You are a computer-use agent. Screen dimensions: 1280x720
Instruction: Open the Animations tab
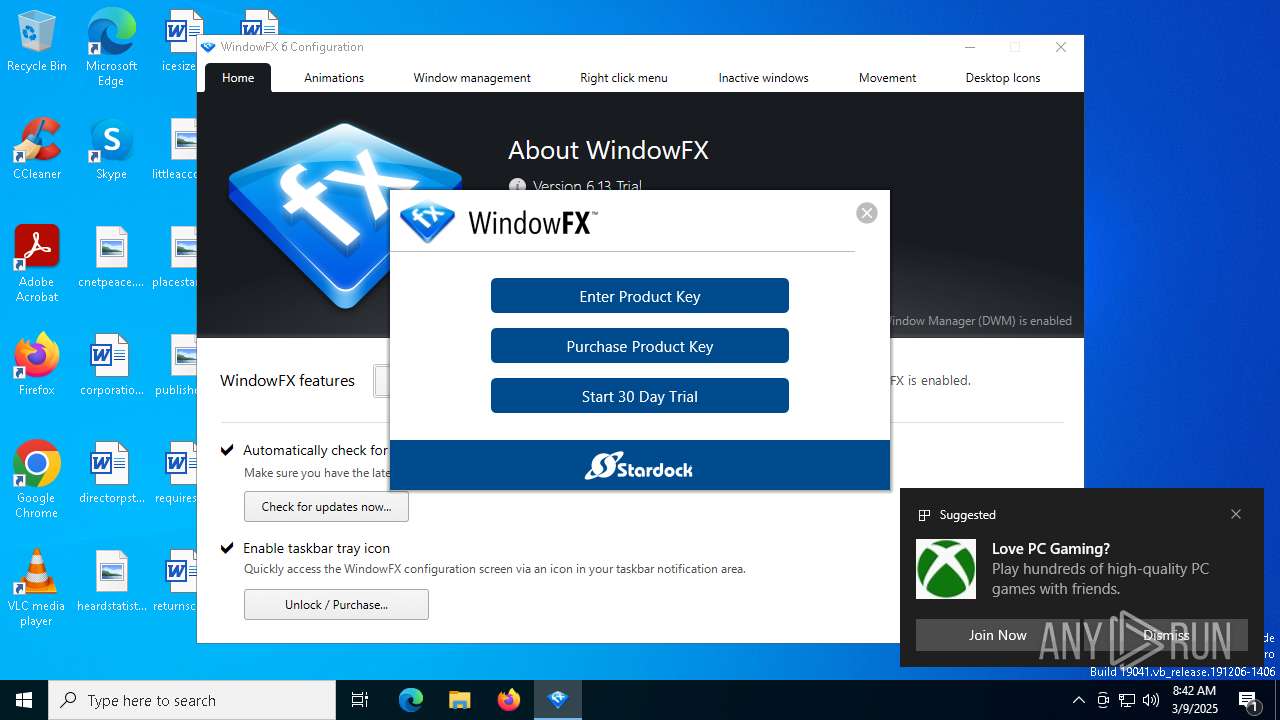point(334,78)
